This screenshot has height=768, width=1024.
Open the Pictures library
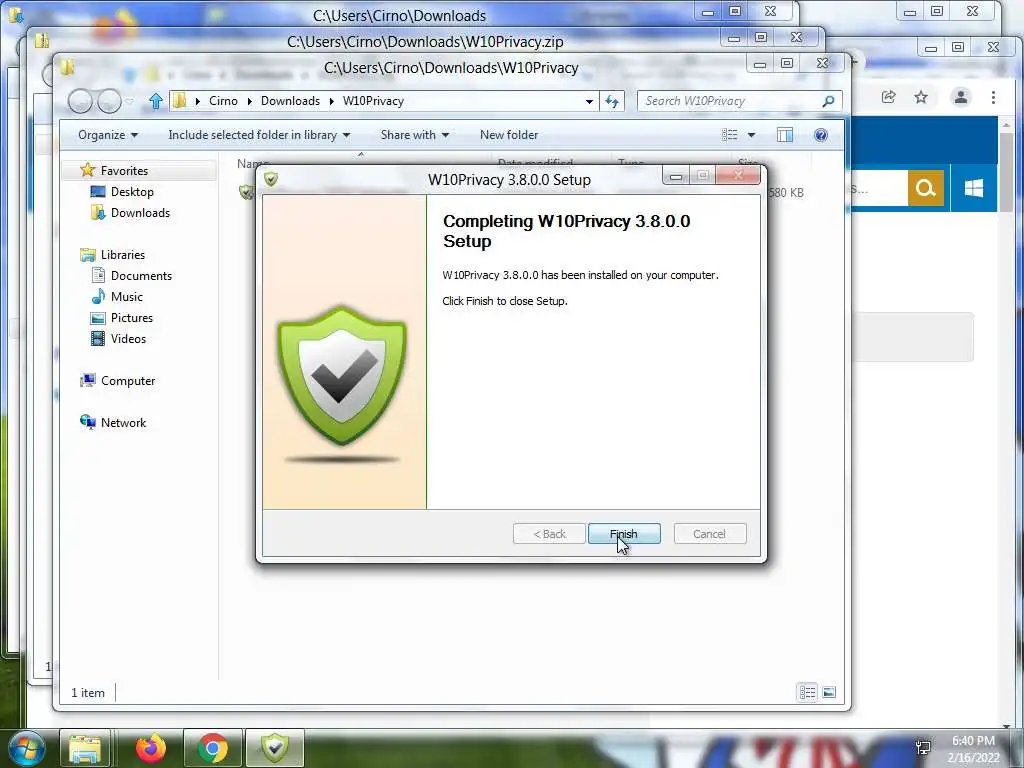(131, 317)
